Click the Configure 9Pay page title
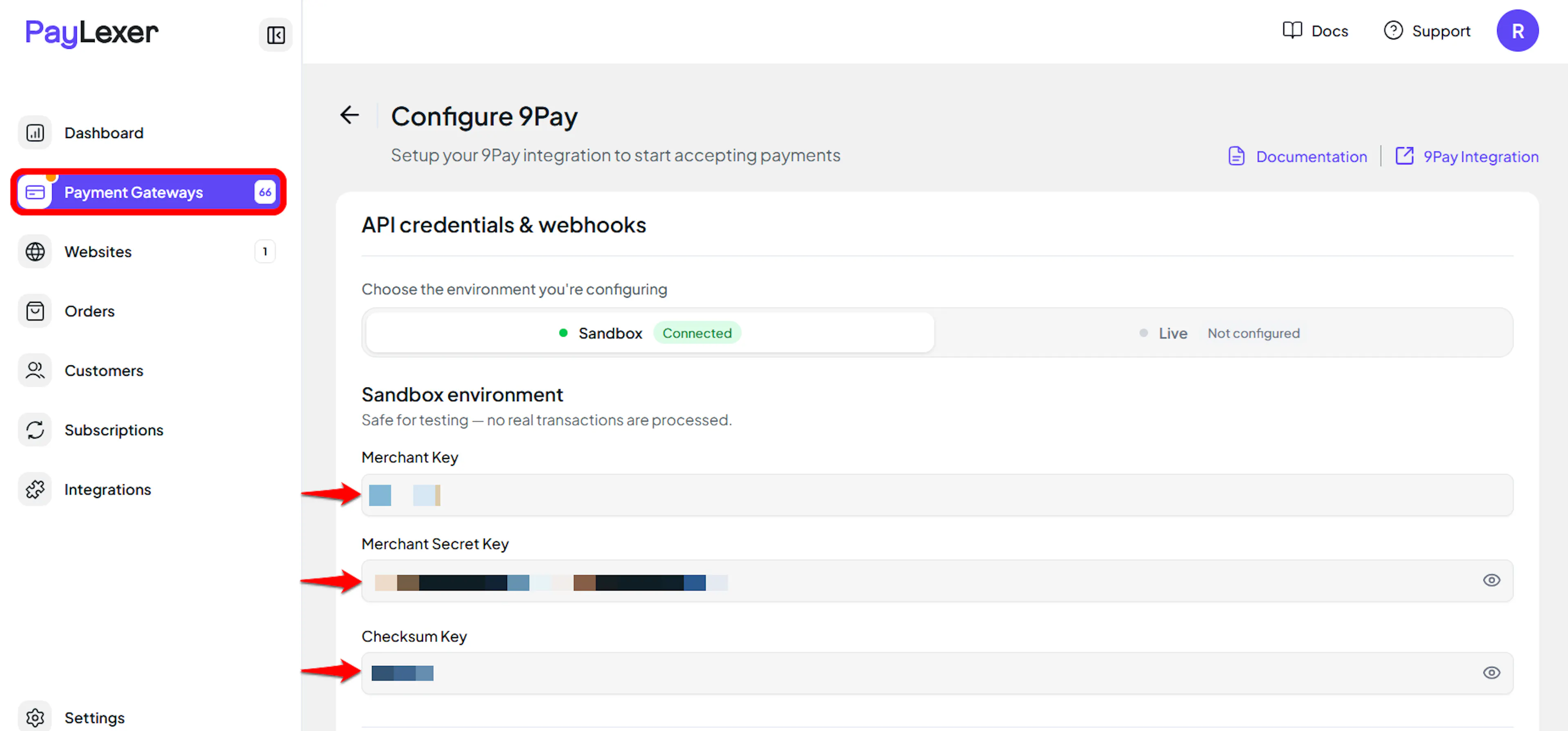1568x731 pixels. click(x=484, y=116)
